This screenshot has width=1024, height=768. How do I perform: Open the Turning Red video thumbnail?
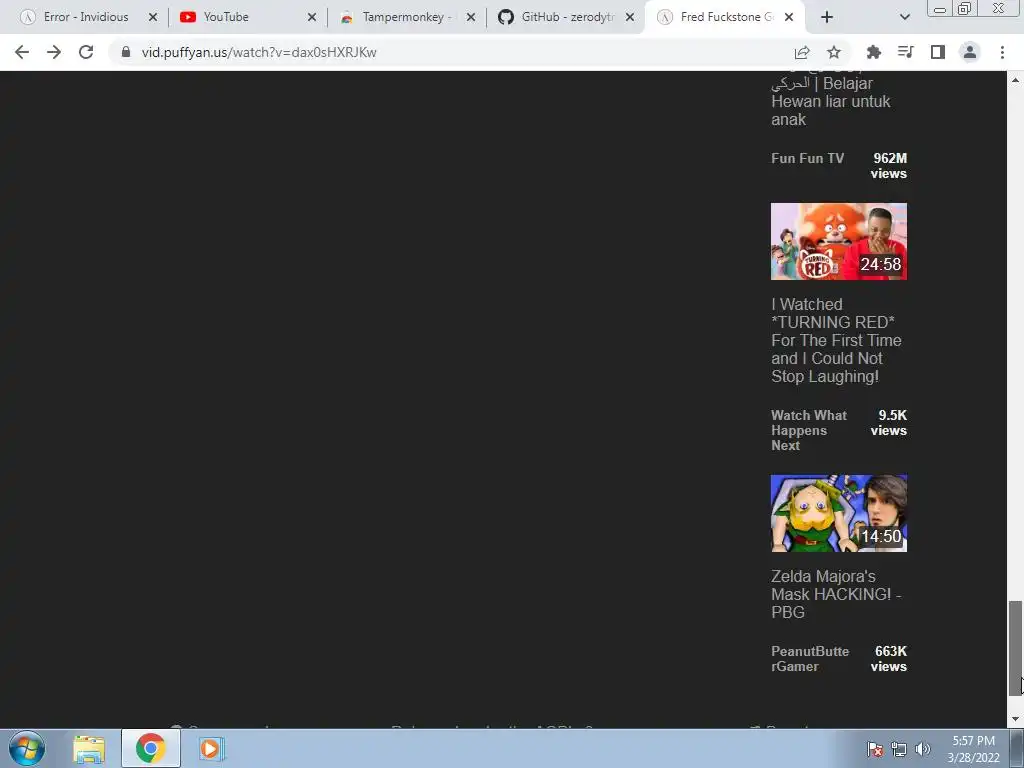coord(839,242)
